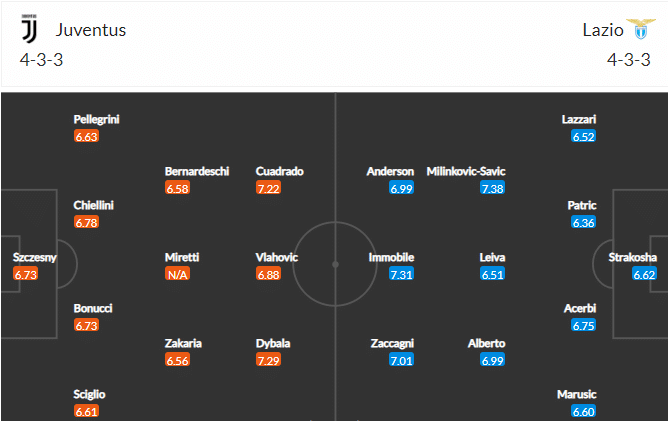Open the Juventus team name link

[x=91, y=30]
